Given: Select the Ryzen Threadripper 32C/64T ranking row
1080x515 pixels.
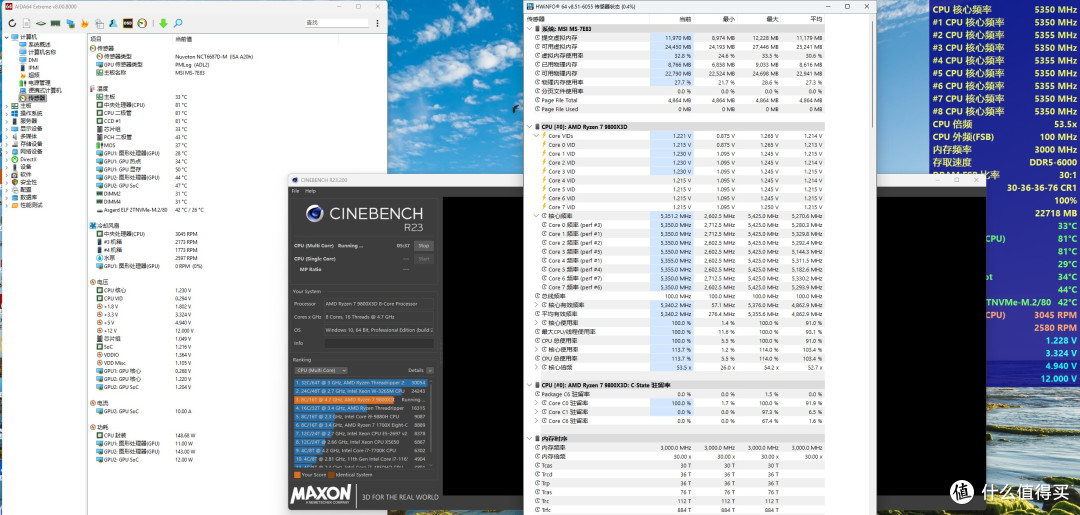Looking at the screenshot, I should point(361,383).
